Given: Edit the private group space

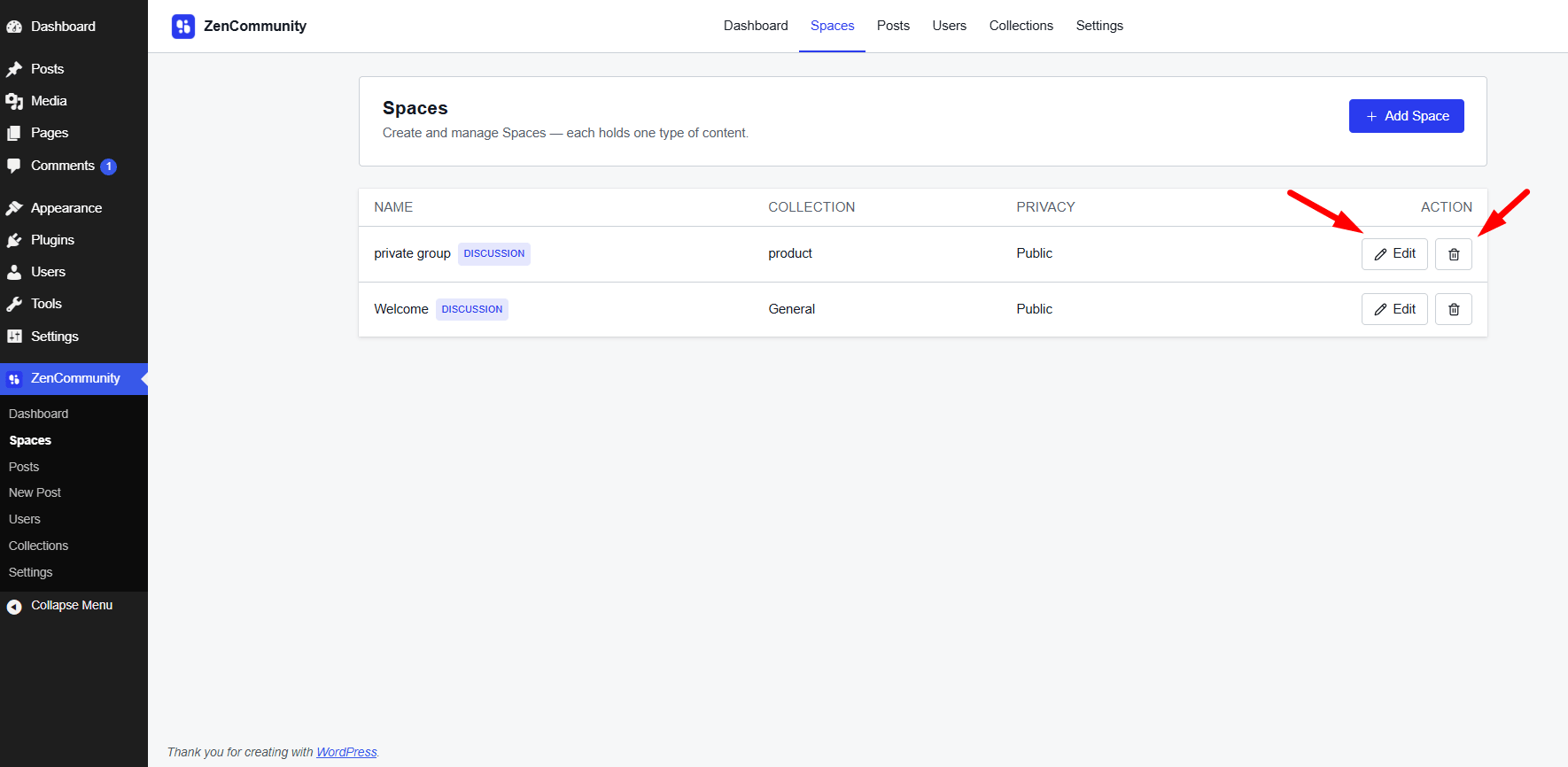Looking at the screenshot, I should [x=1394, y=254].
